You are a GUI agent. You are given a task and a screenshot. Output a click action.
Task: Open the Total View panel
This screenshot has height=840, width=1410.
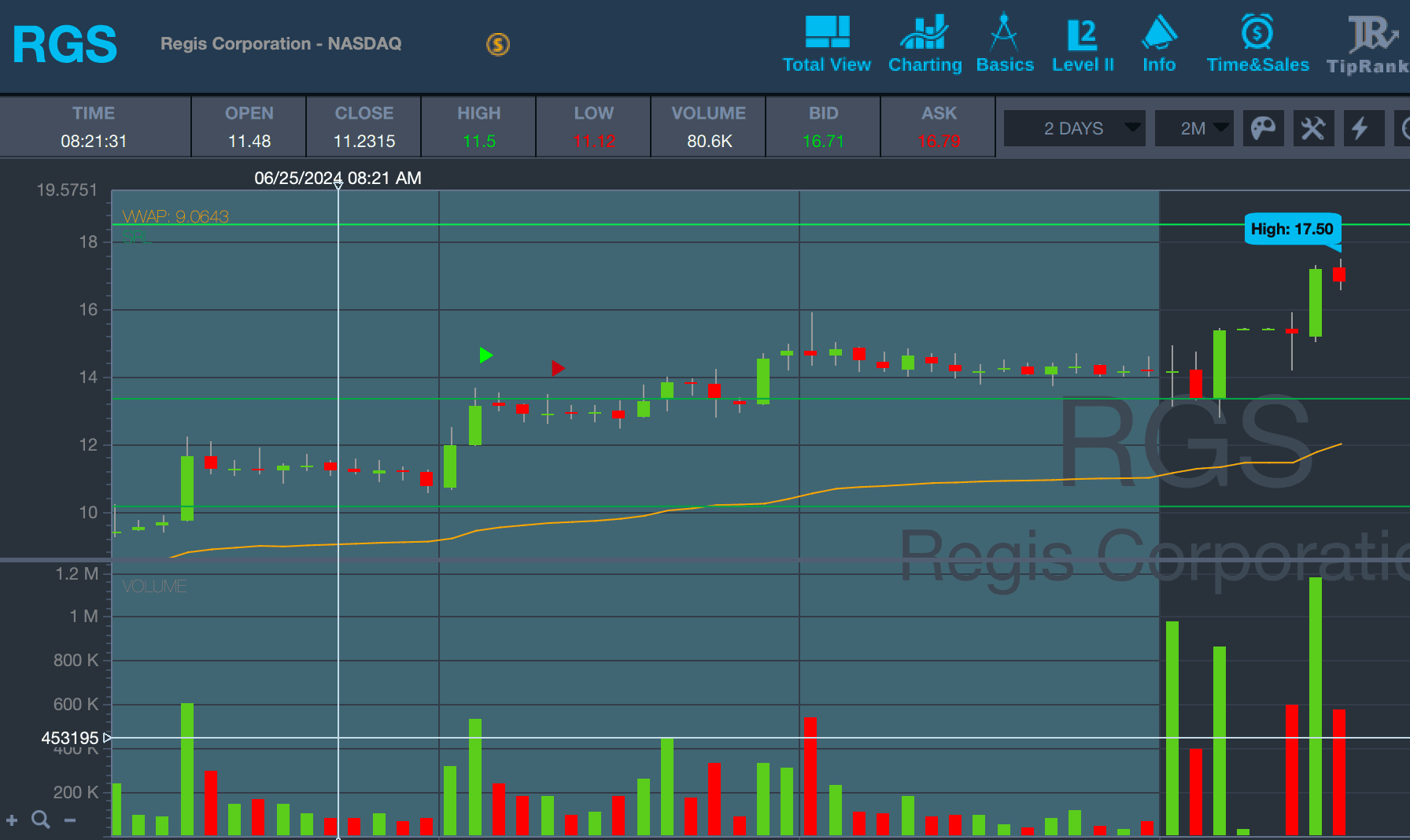(x=826, y=44)
